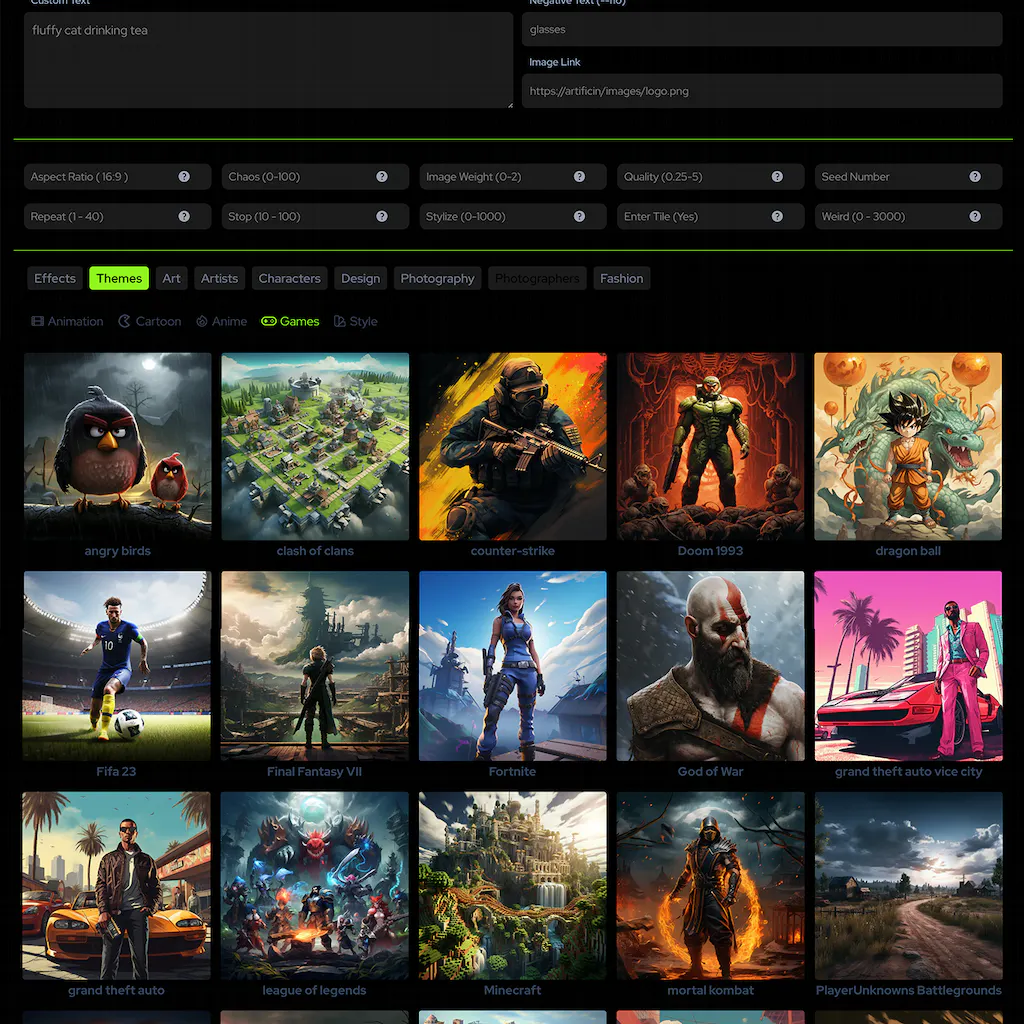Click the question mark next to Chaos

[382, 177]
